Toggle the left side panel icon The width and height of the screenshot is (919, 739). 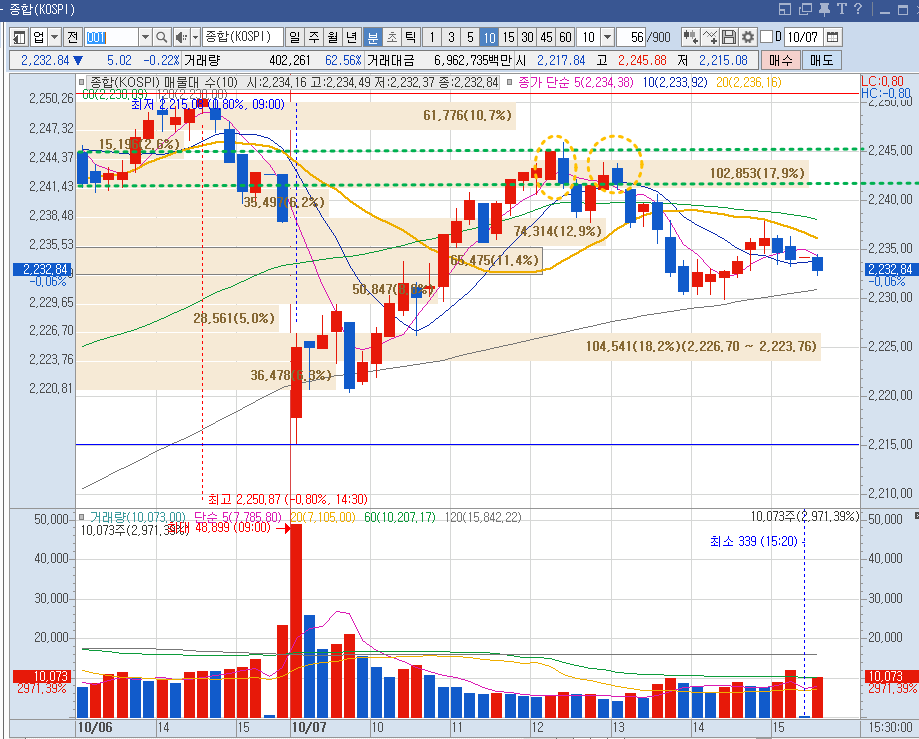click(19, 38)
